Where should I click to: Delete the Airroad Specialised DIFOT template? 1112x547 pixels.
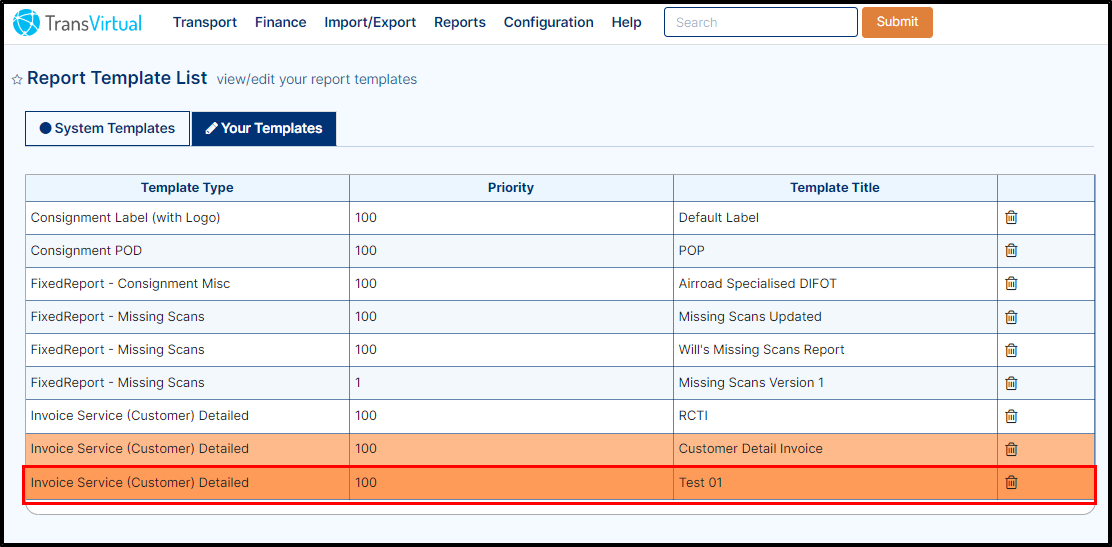[1011, 283]
